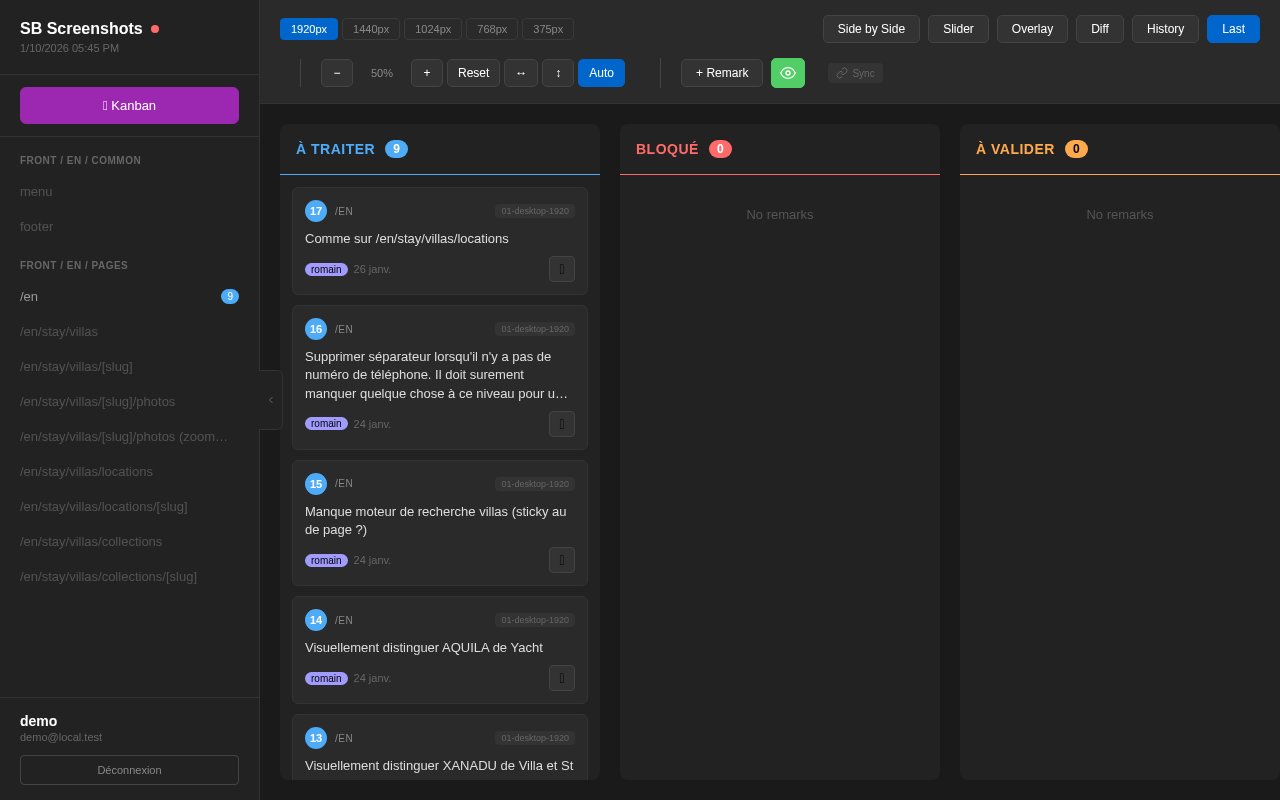Select /en/stay/villas/[slug] page
Screen dimensions: 1280x800
click(129, 366)
